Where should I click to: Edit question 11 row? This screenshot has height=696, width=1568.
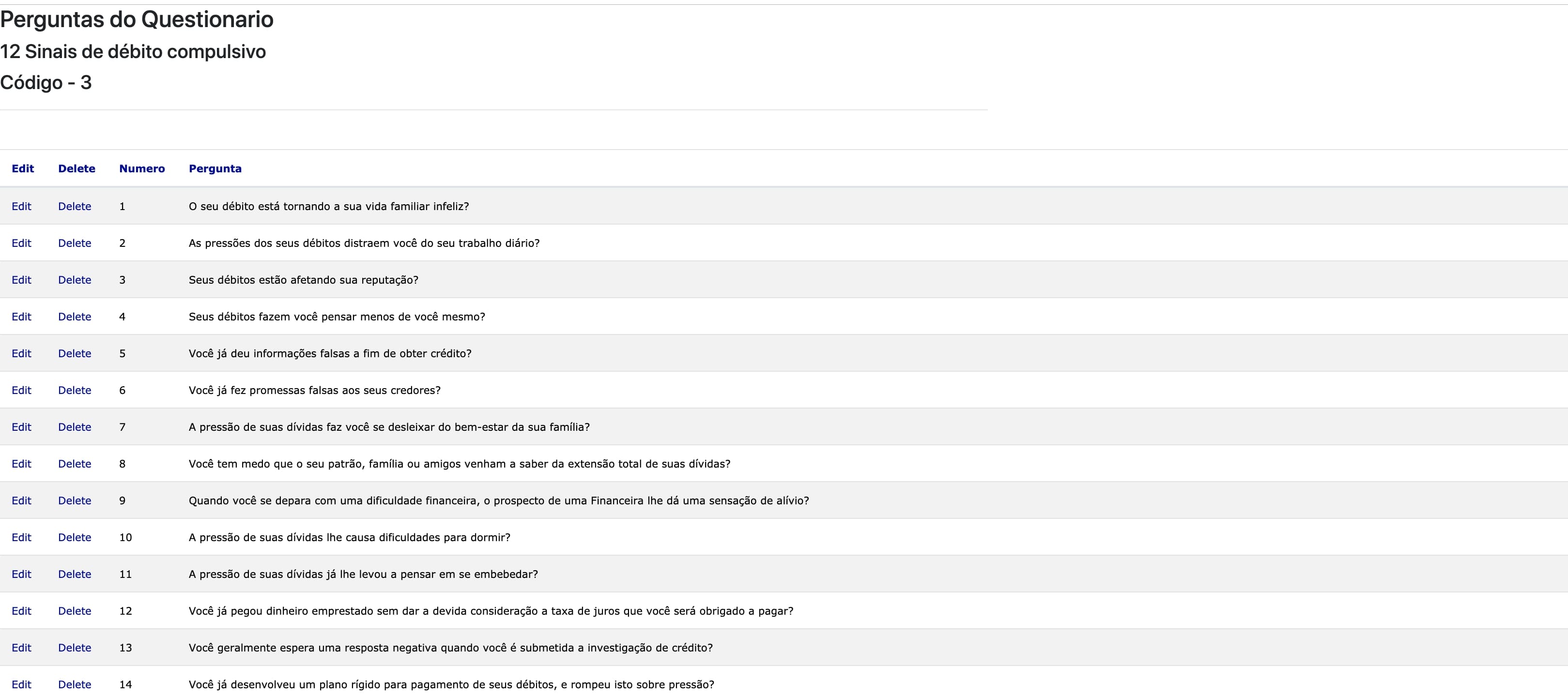point(21,575)
